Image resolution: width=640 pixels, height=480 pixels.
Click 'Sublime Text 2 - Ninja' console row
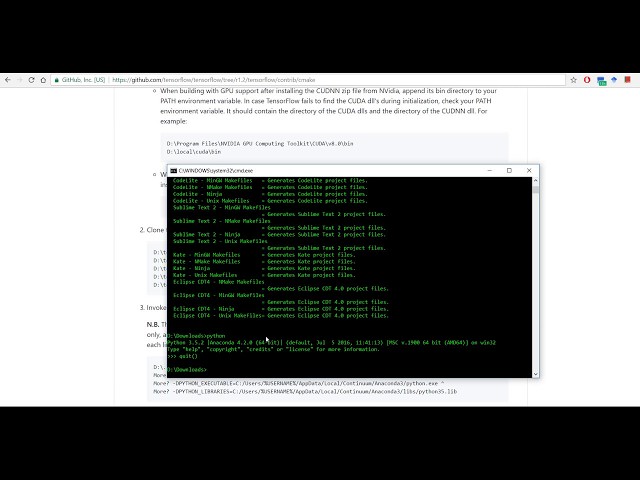(279, 234)
